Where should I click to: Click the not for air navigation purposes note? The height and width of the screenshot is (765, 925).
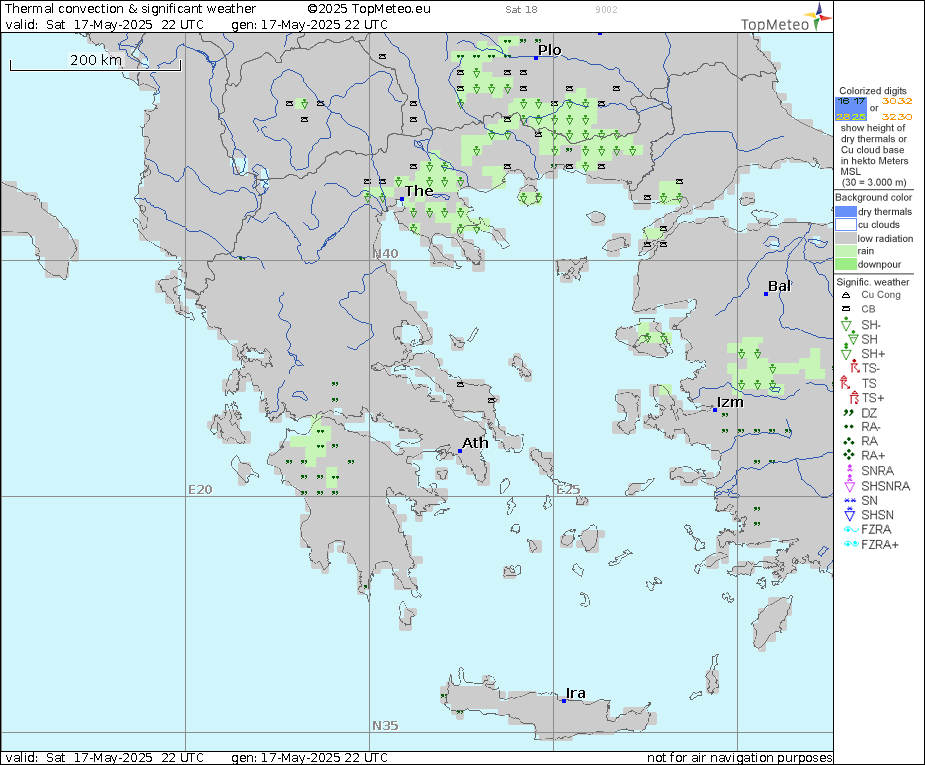pyautogui.click(x=739, y=757)
